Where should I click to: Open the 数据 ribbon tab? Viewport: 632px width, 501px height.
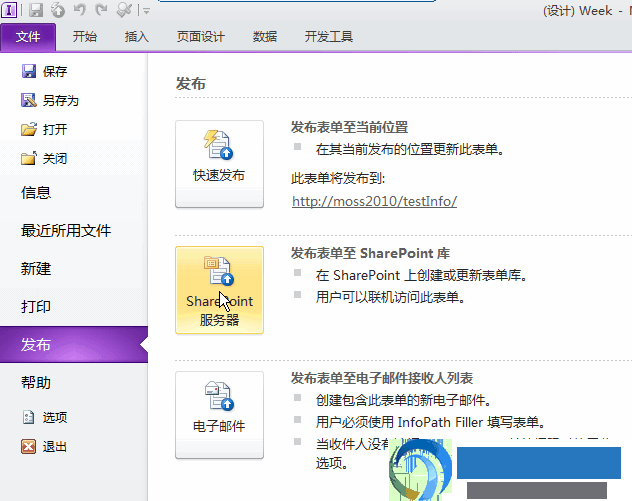(x=265, y=37)
